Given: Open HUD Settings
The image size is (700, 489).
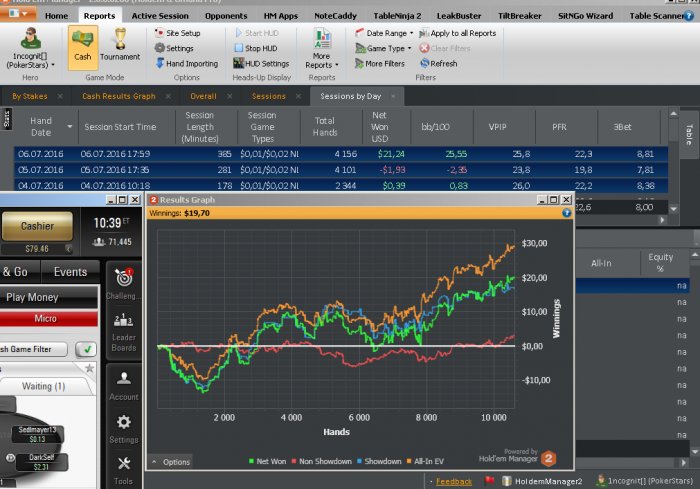Looking at the screenshot, I should coord(262,63).
